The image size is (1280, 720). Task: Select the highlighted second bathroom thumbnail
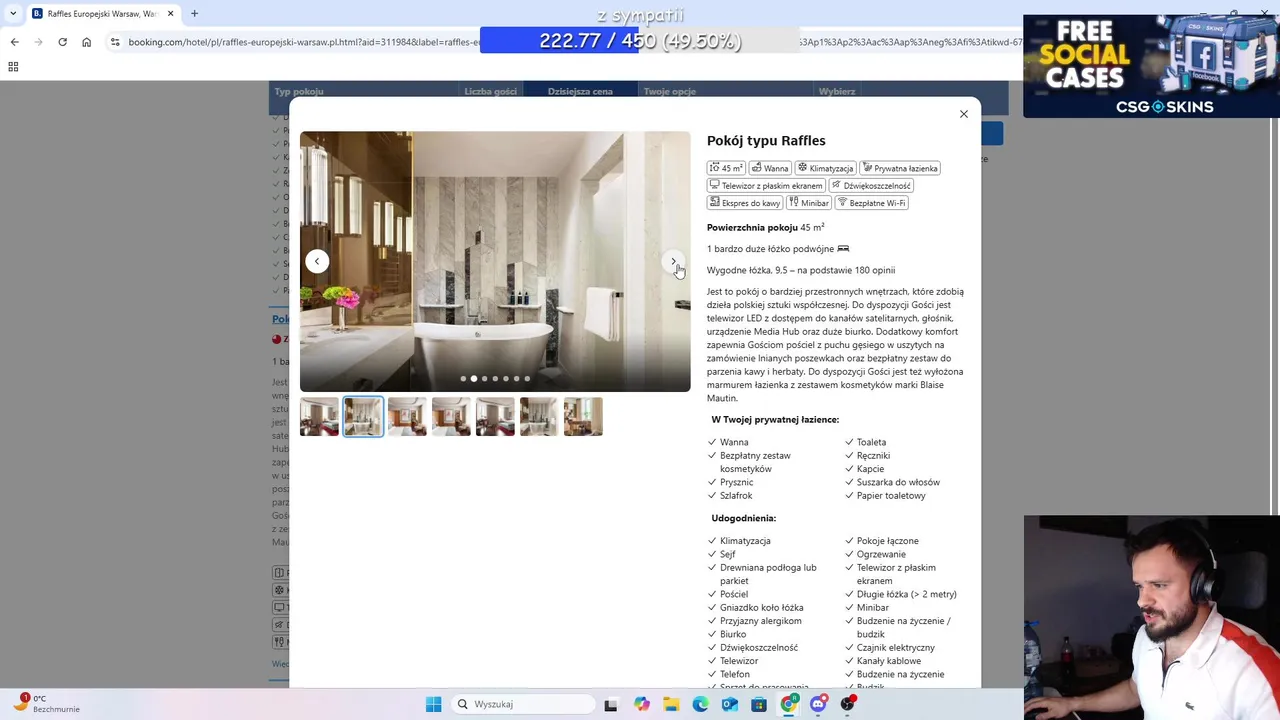363,417
